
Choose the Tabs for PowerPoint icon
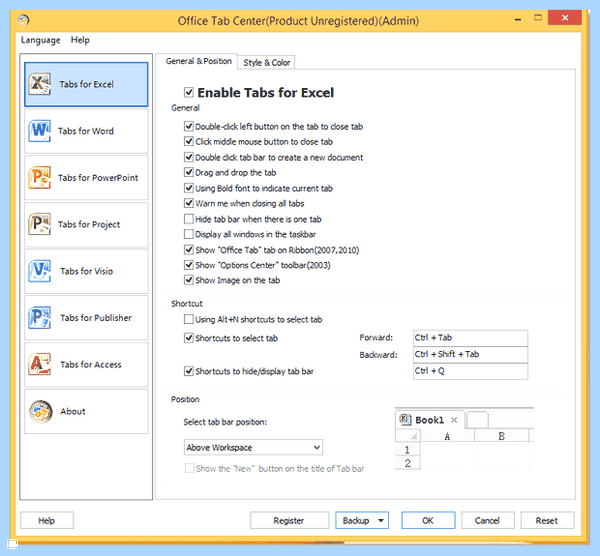(x=40, y=178)
